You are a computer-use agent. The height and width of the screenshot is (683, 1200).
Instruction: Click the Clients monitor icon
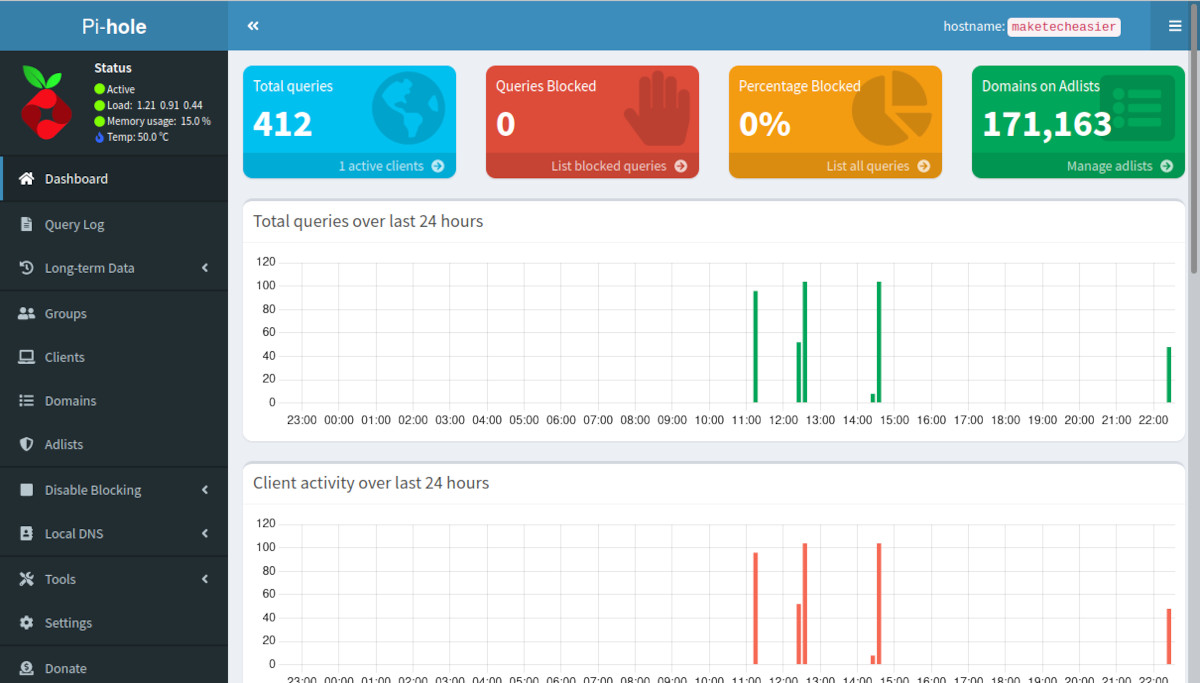coord(25,357)
